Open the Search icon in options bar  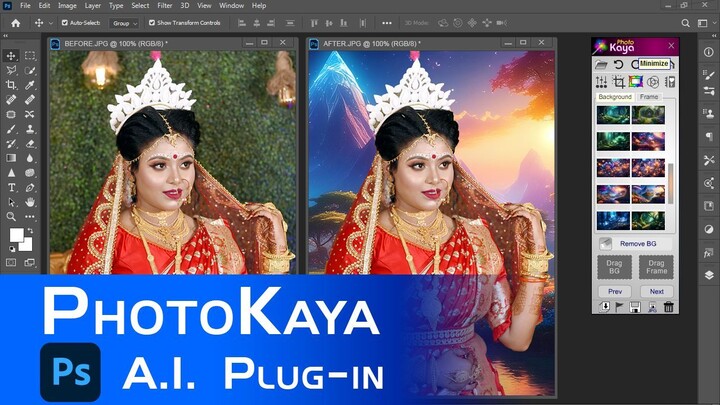(685, 23)
